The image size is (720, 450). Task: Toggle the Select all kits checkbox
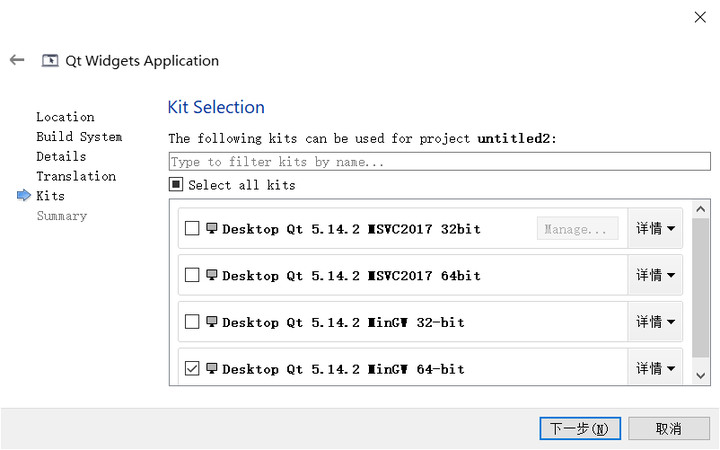(176, 185)
